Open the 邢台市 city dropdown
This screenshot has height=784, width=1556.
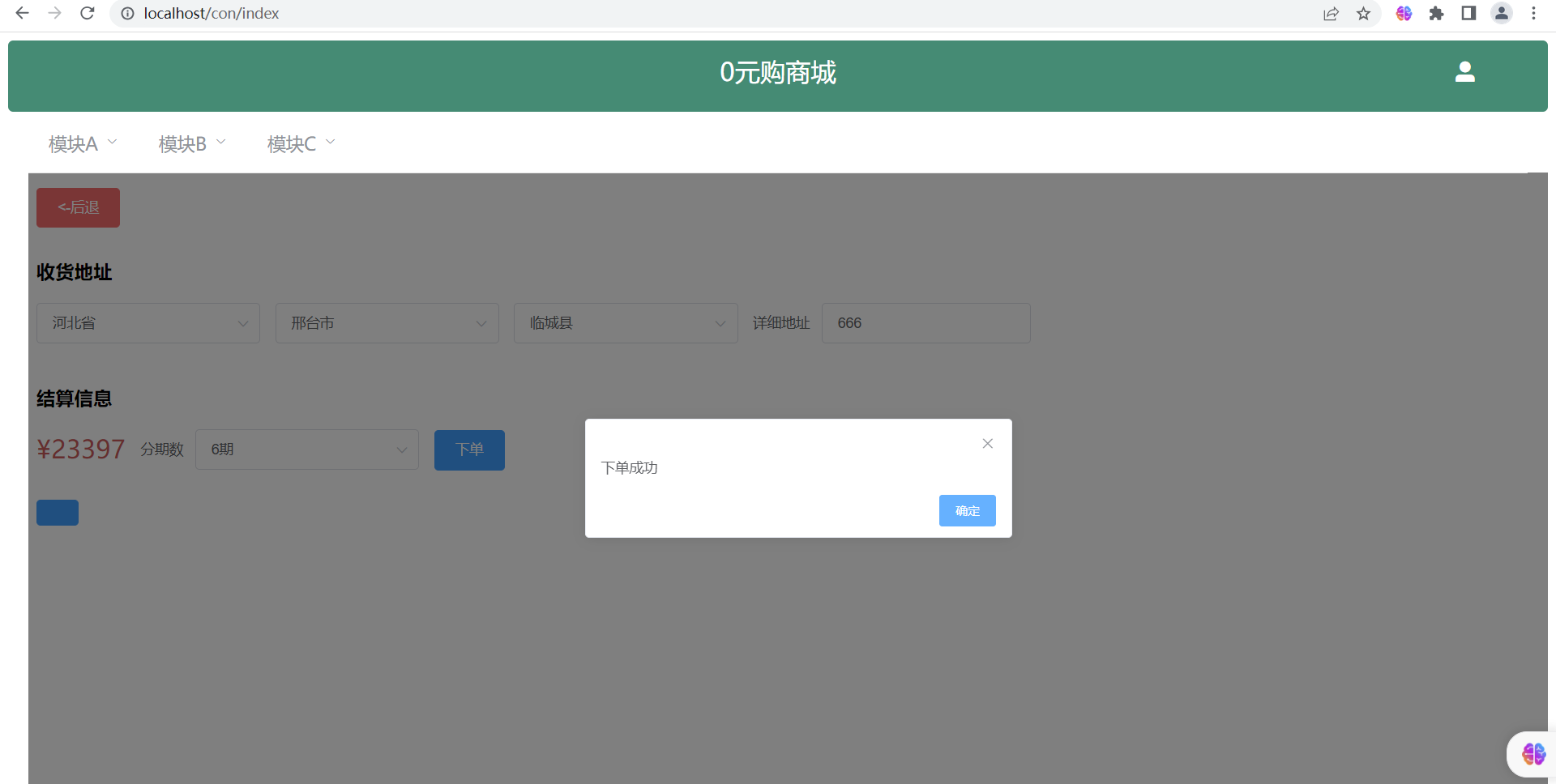(387, 323)
